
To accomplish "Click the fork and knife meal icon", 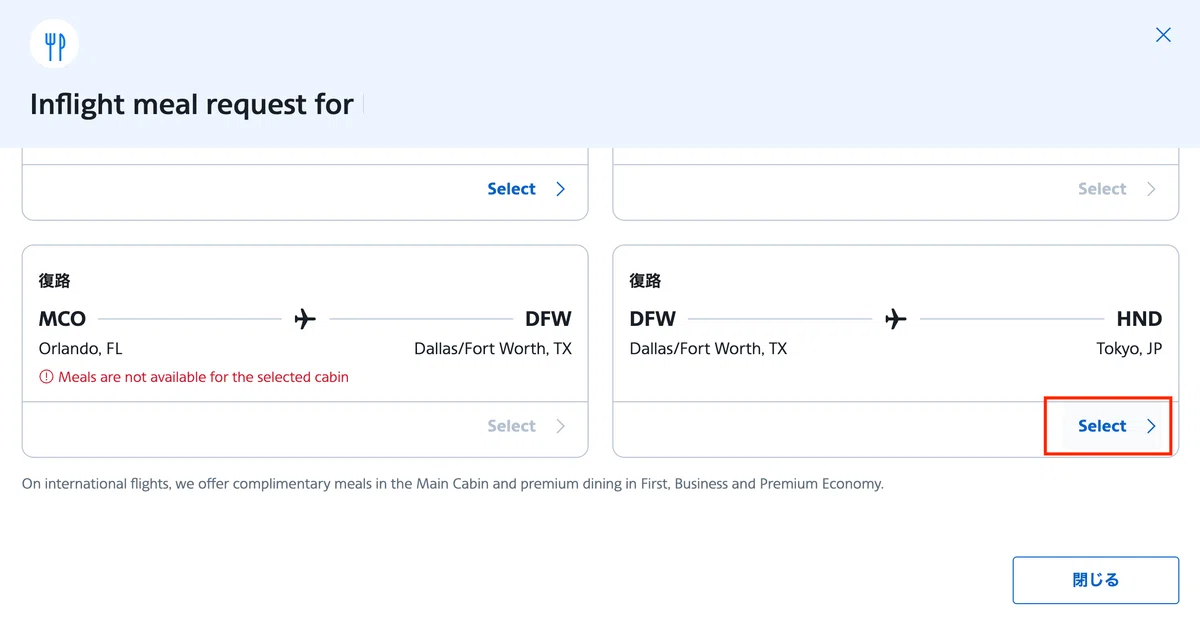I will click(x=54, y=44).
